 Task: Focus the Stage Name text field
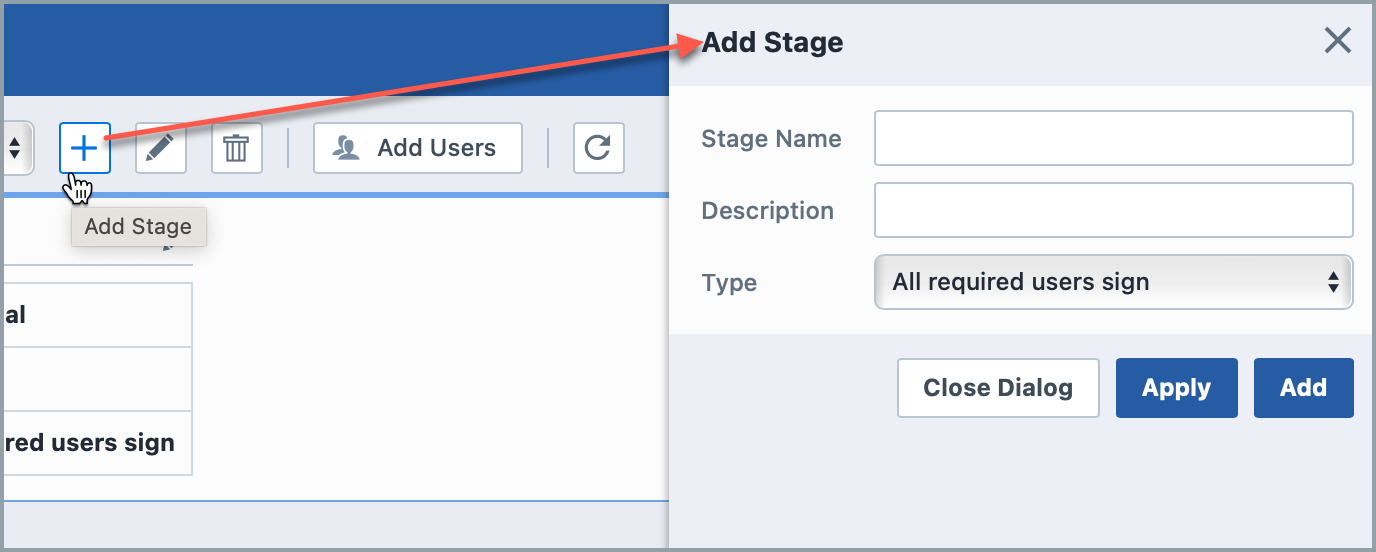(1113, 138)
